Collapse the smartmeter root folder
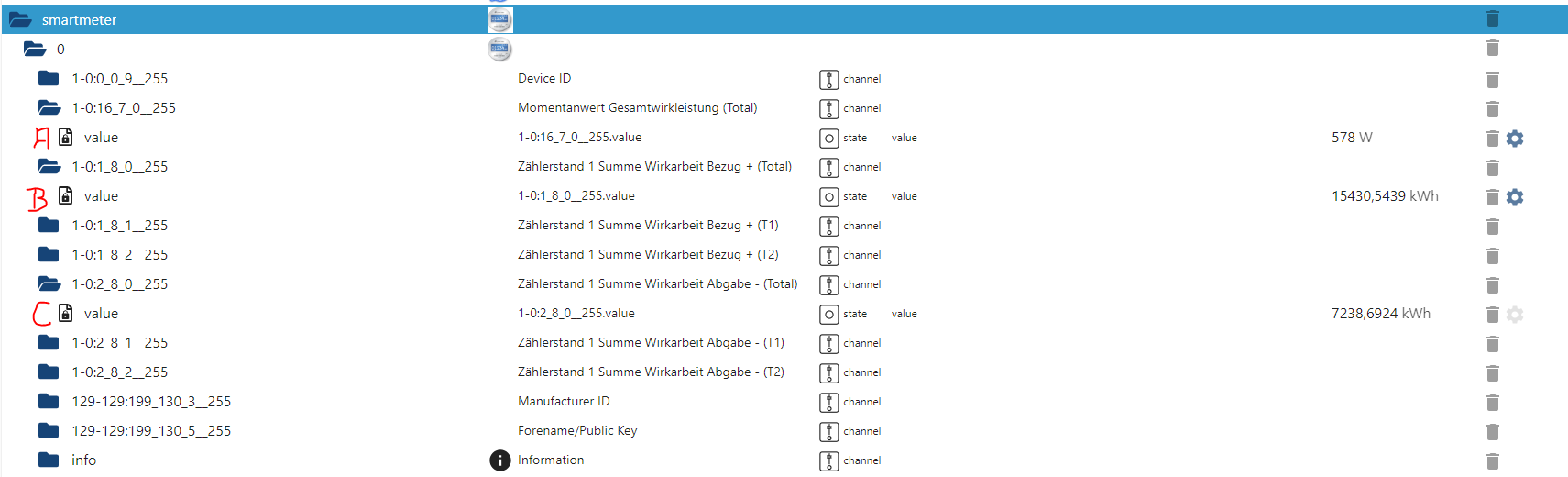The image size is (1568, 477). (20, 20)
